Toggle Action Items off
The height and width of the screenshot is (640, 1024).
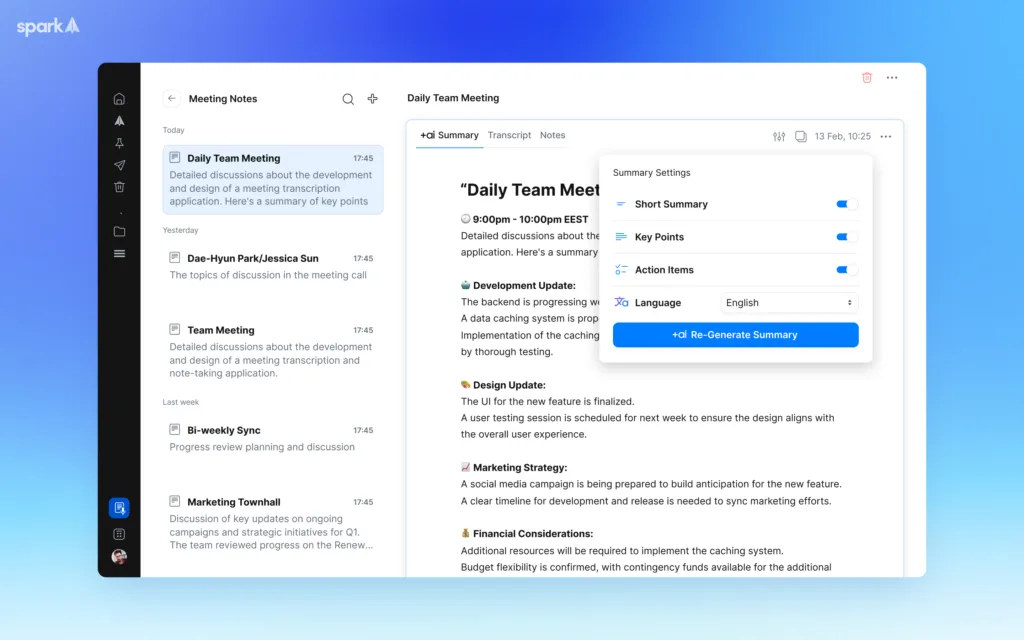pyautogui.click(x=845, y=270)
